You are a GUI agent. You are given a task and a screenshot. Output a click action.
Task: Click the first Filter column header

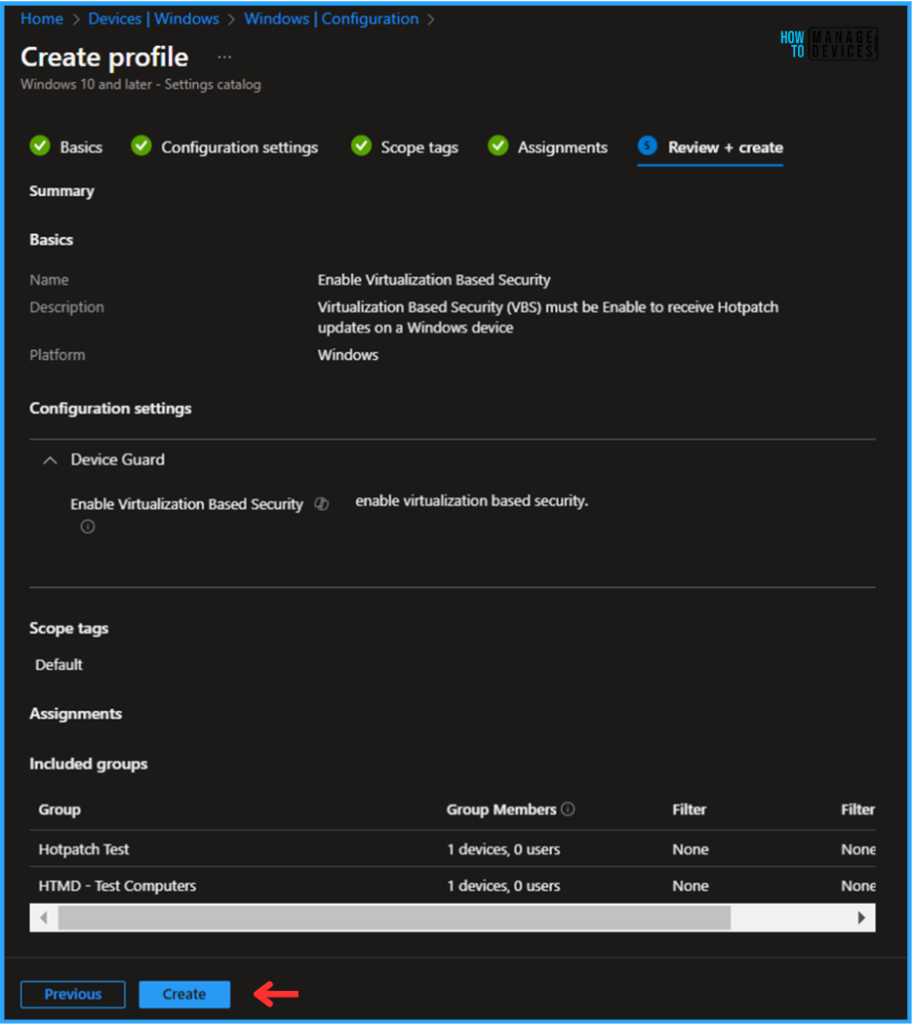(689, 809)
